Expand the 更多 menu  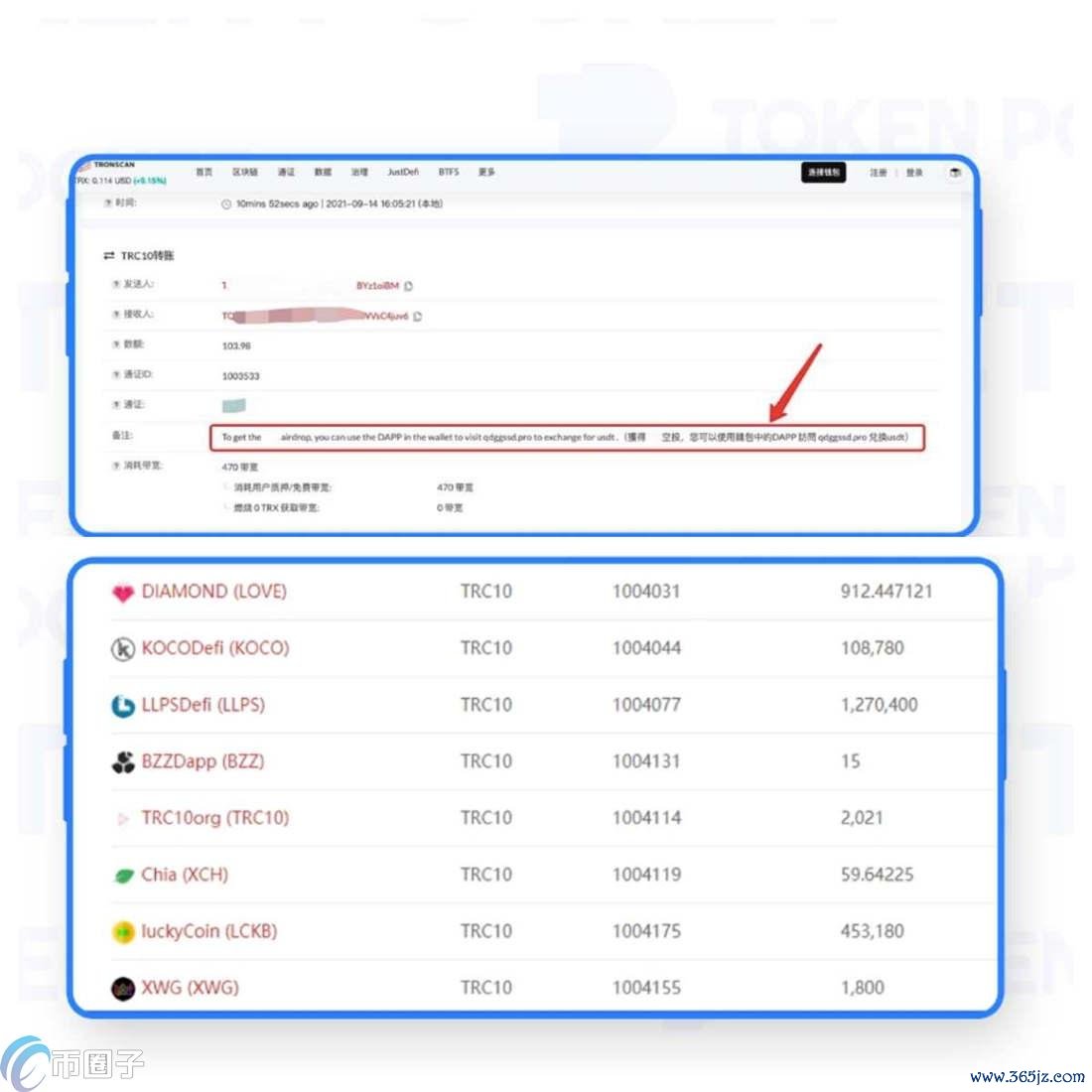(x=486, y=172)
